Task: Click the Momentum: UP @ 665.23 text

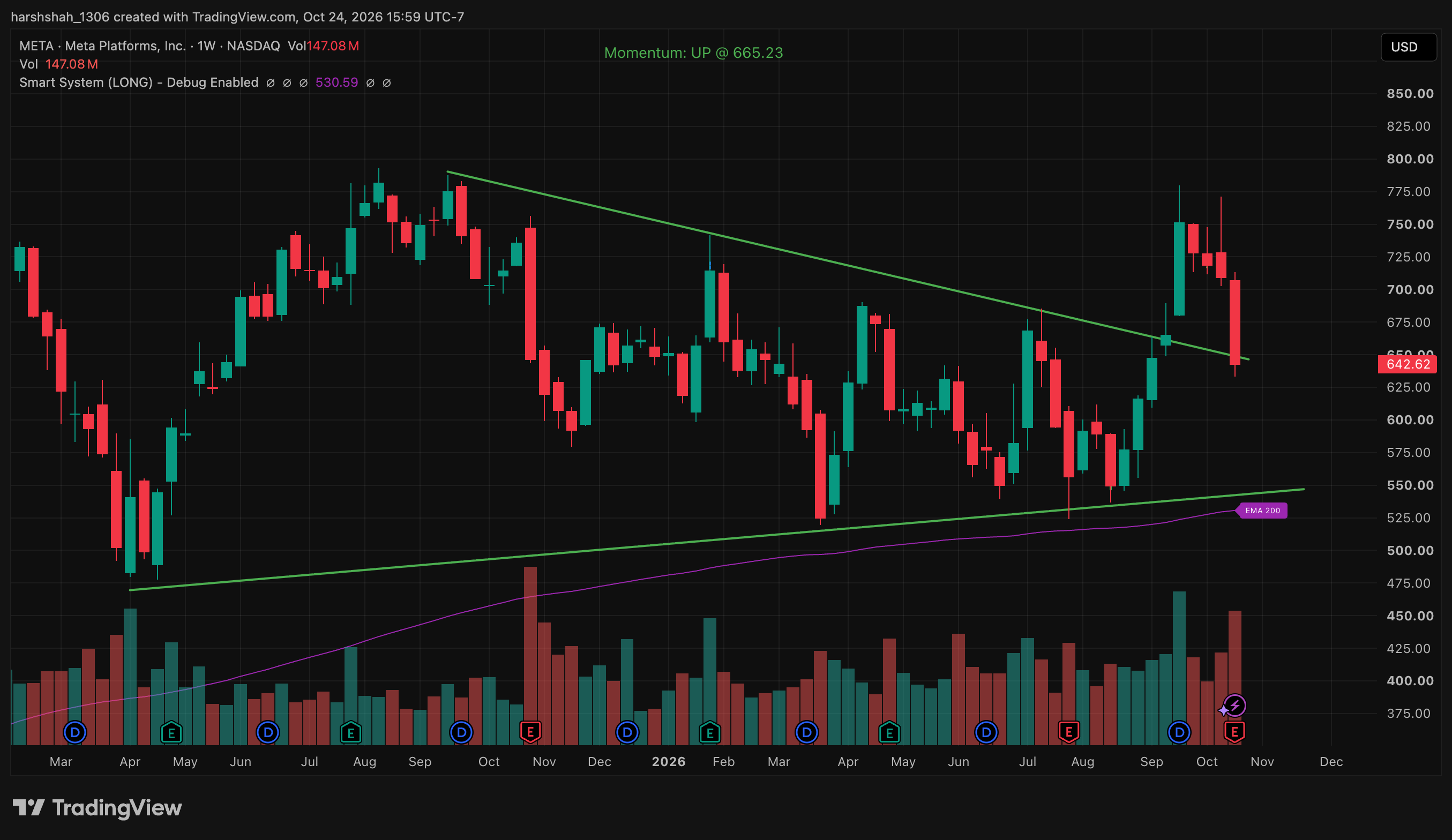Action: click(x=693, y=53)
